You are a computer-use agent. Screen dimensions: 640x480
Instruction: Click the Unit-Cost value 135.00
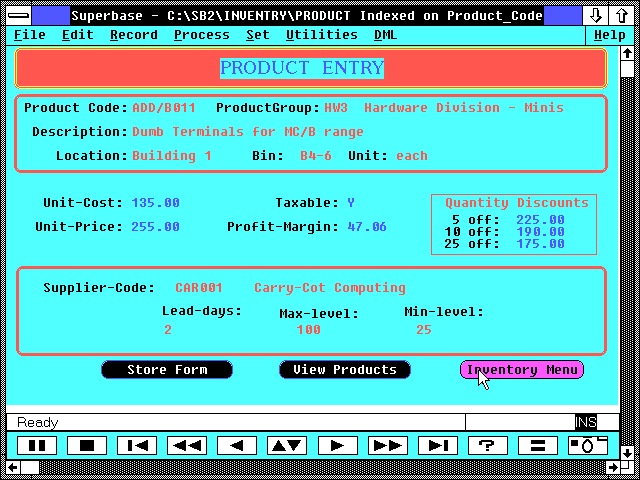156,203
